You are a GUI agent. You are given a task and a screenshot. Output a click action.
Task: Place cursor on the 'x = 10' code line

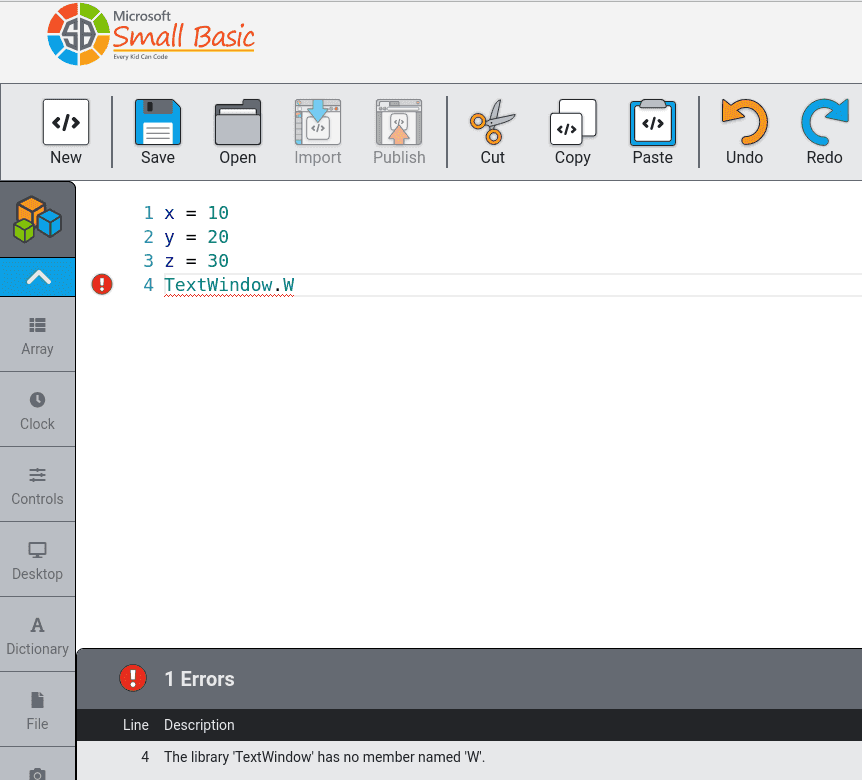point(196,213)
